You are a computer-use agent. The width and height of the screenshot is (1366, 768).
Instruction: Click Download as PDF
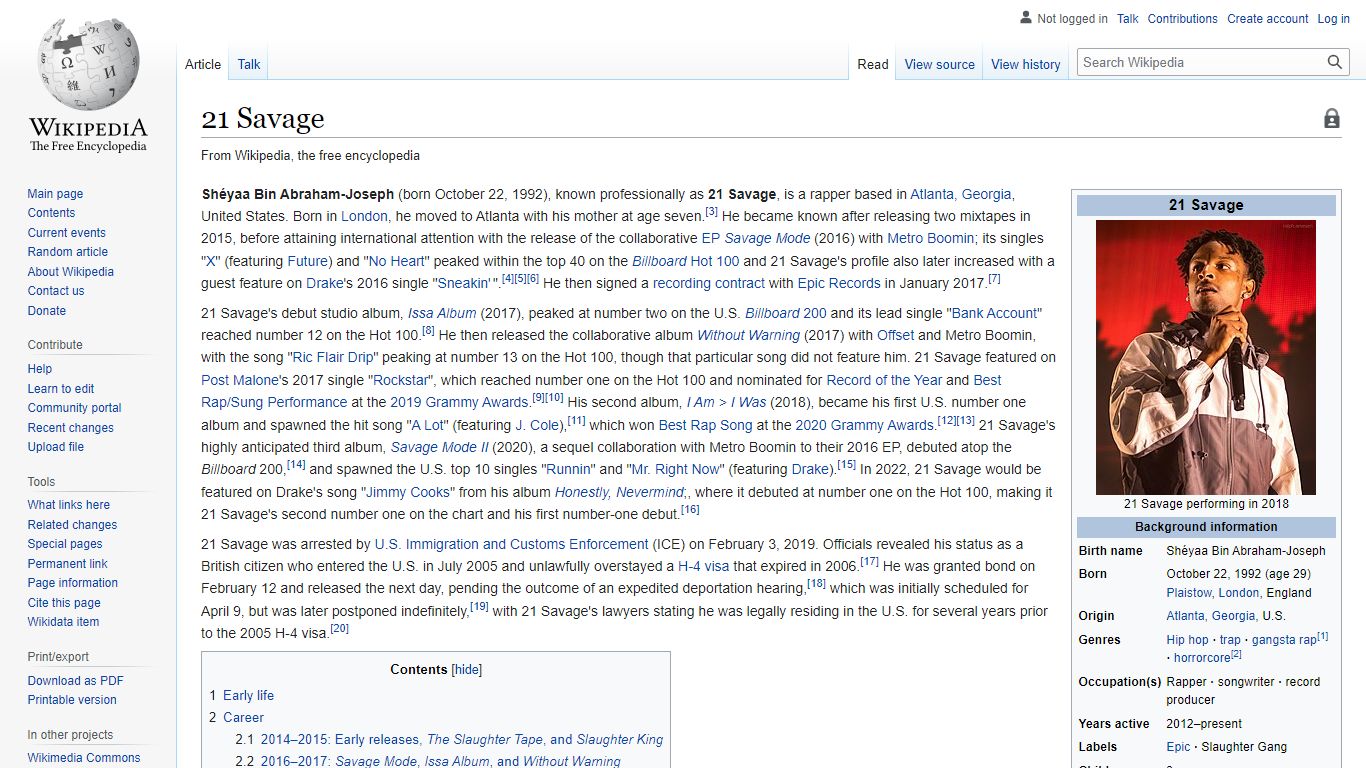pyautogui.click(x=75, y=681)
